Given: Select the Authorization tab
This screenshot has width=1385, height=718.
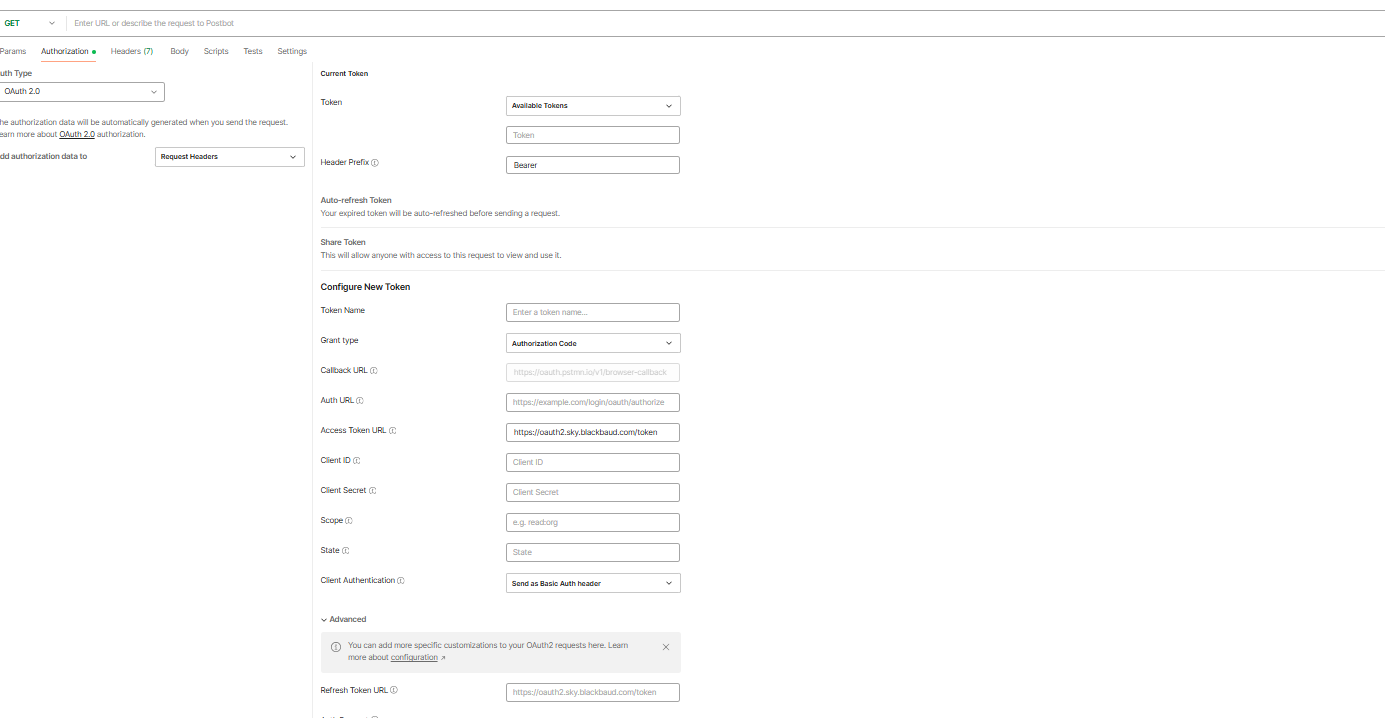Looking at the screenshot, I should (x=68, y=51).
